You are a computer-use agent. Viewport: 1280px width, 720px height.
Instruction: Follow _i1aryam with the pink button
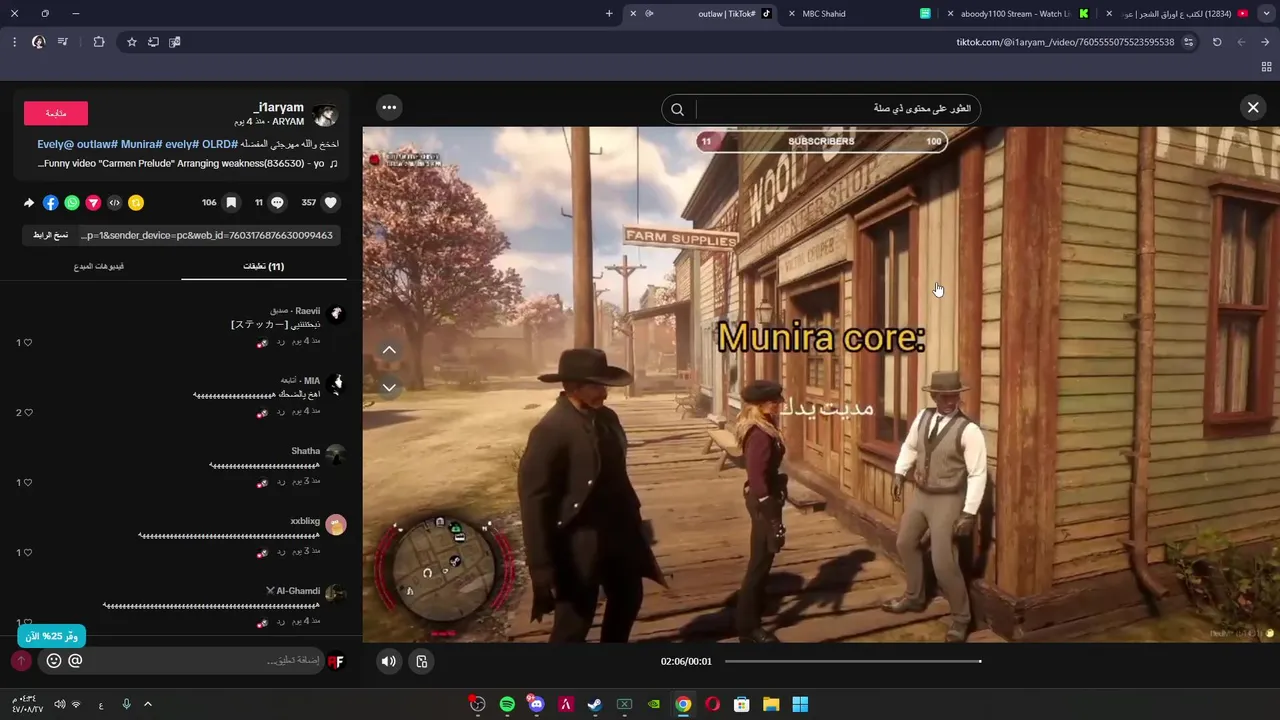[56, 113]
